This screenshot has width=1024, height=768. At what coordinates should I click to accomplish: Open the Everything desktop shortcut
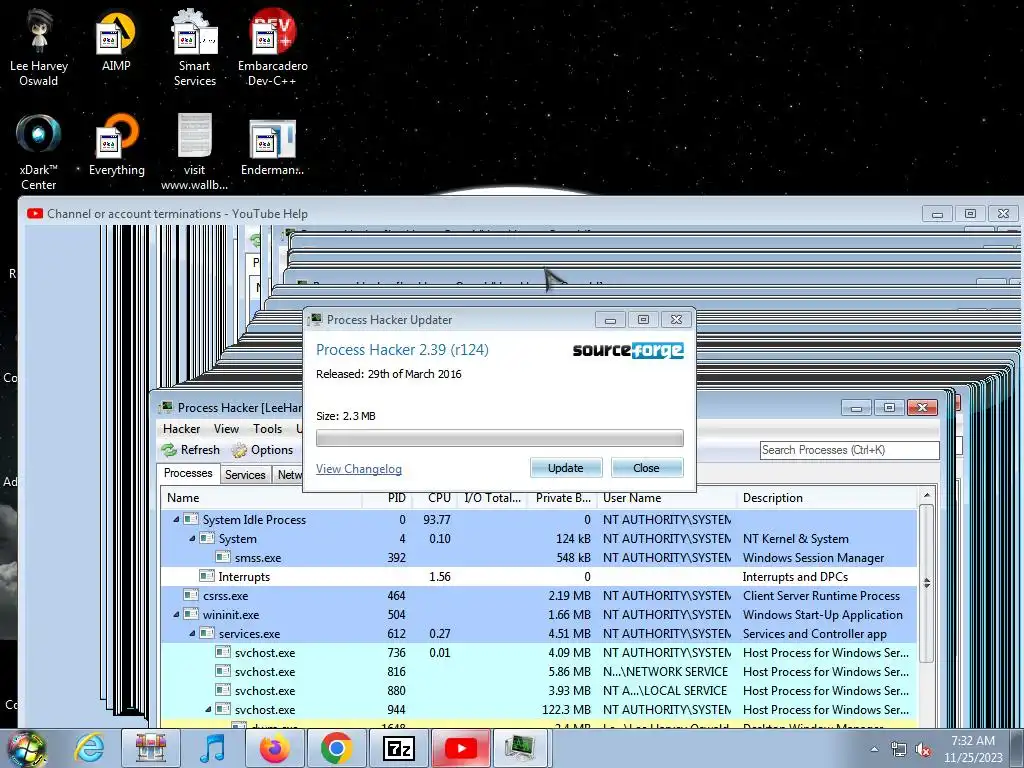click(x=116, y=145)
